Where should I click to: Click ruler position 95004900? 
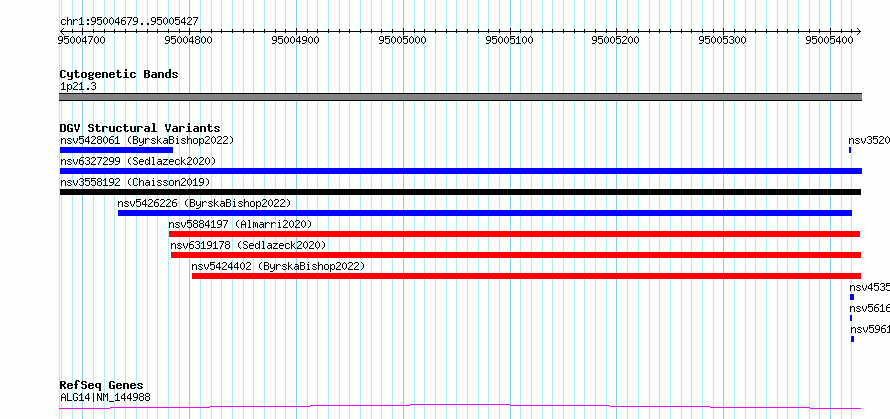(296, 40)
